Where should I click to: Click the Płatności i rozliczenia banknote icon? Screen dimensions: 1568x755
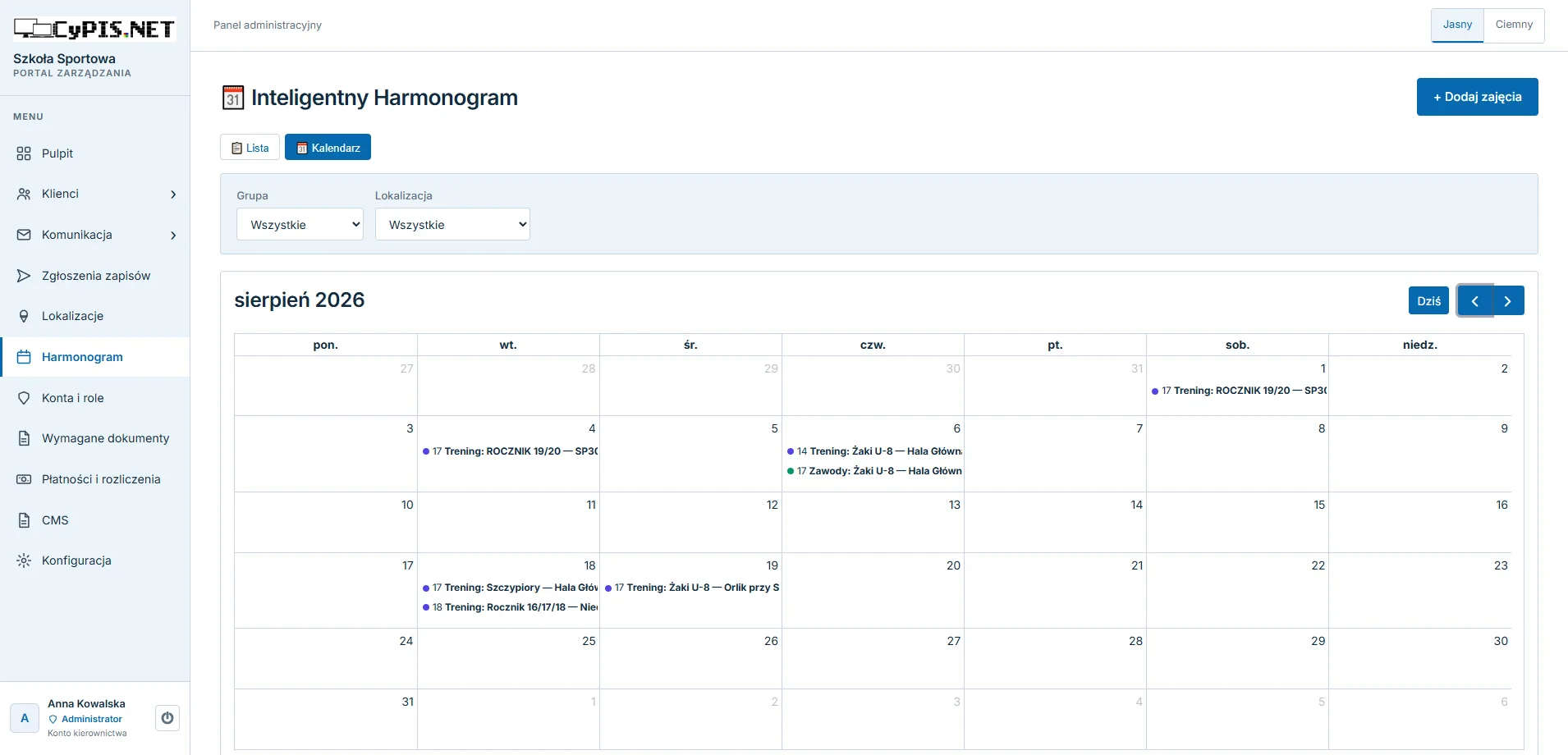(24, 479)
